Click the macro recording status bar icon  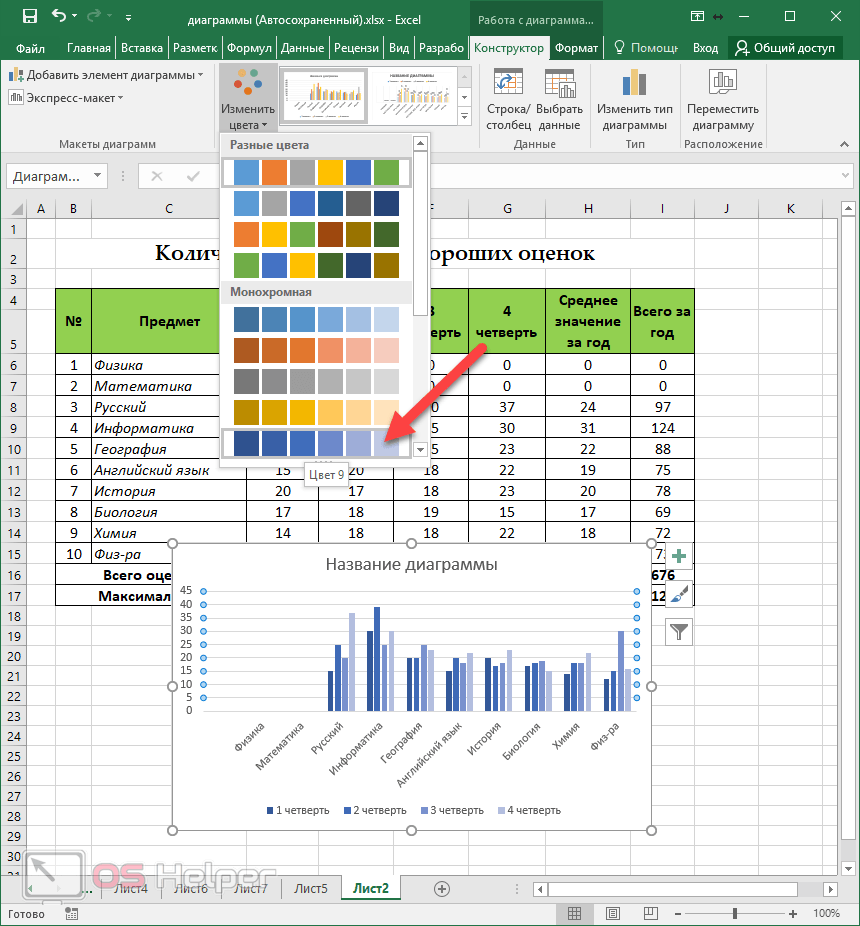click(71, 914)
